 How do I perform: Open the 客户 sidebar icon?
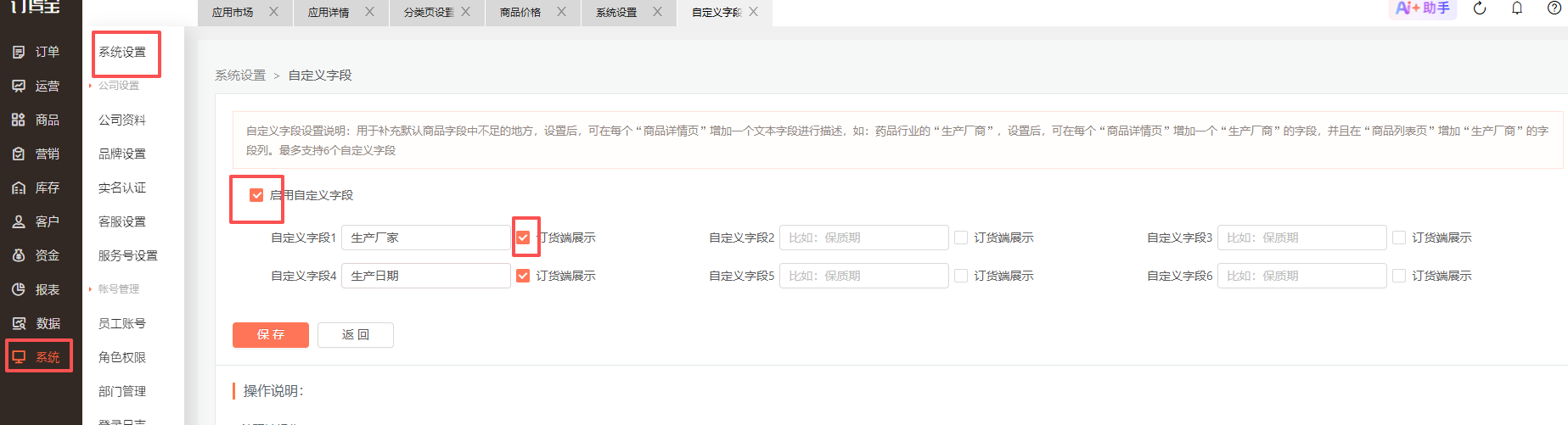(x=19, y=221)
